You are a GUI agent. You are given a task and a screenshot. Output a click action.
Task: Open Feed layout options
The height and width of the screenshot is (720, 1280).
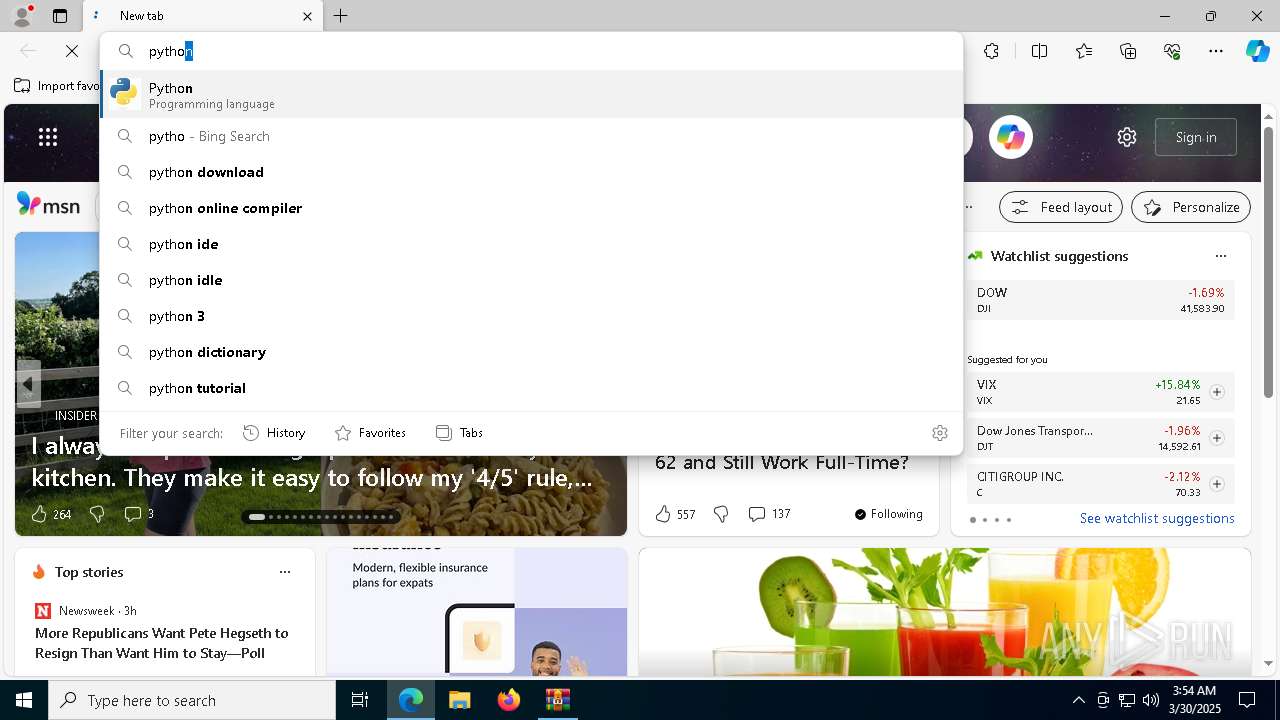[1061, 207]
